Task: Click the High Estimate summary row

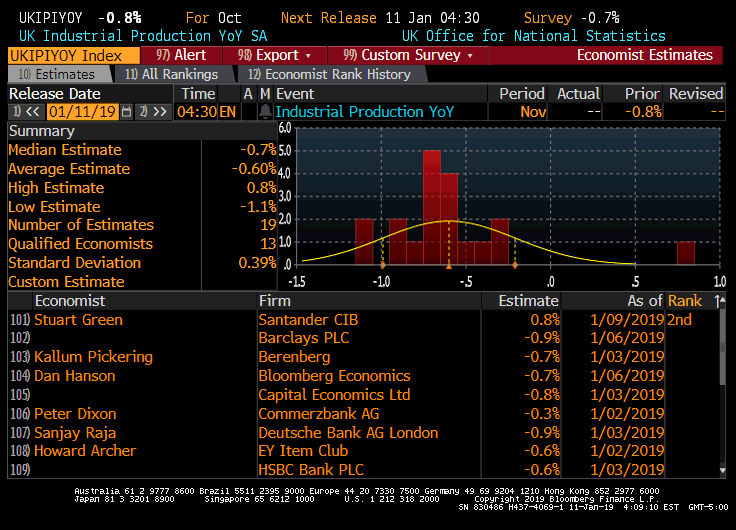Action: pos(142,188)
